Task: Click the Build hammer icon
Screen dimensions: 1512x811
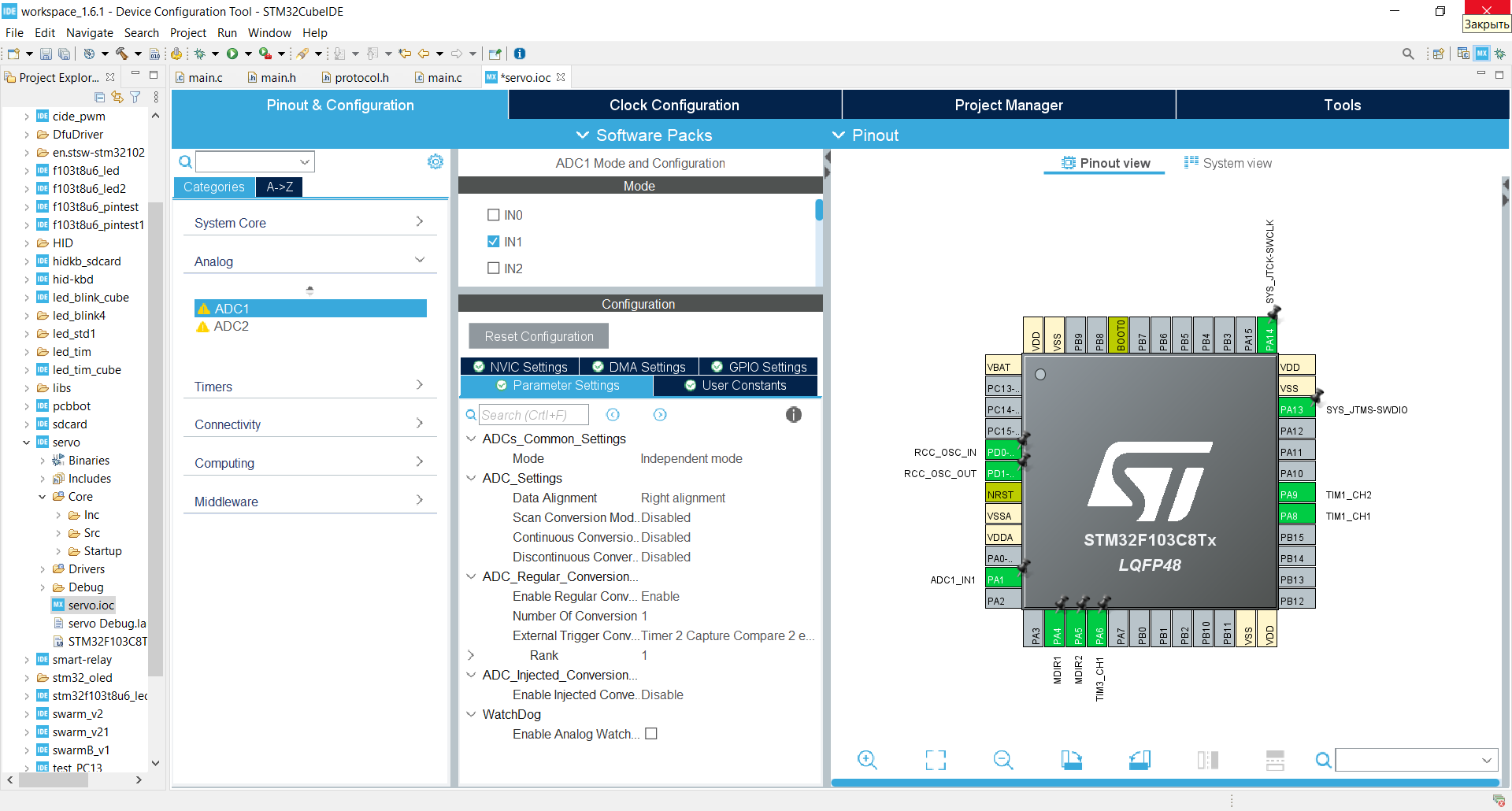Action: [121, 54]
